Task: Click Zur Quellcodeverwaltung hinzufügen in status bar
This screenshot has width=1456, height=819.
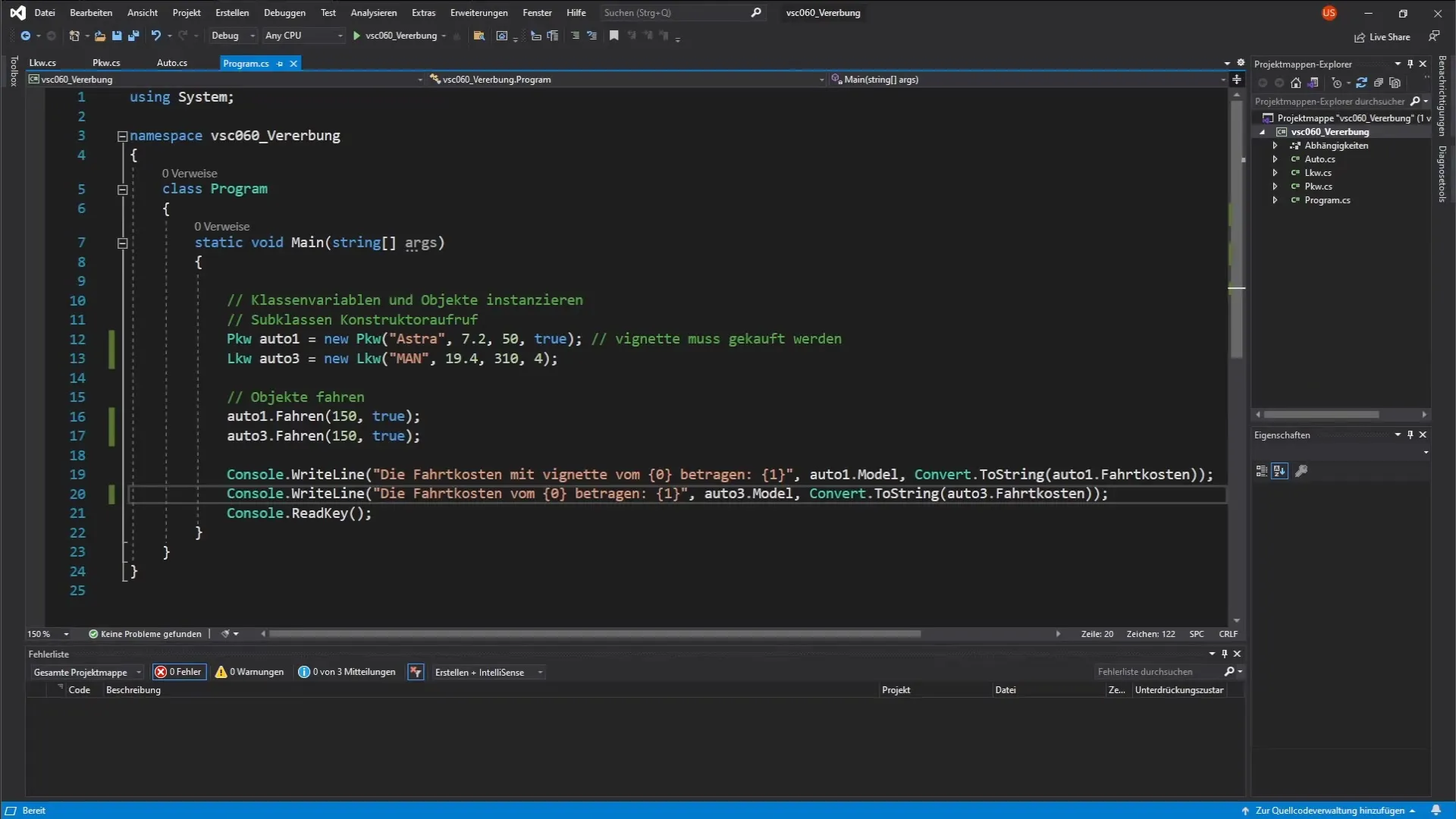Action: tap(1329, 811)
